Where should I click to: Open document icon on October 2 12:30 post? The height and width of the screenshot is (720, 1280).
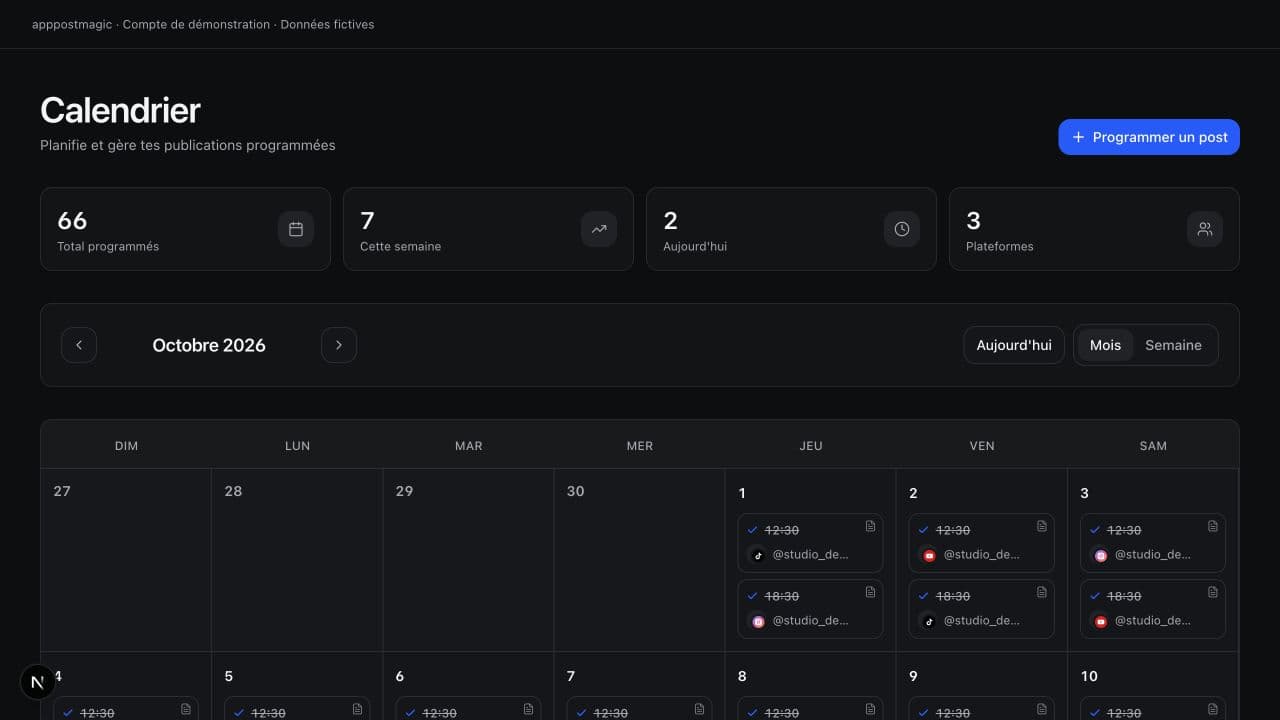(1041, 526)
